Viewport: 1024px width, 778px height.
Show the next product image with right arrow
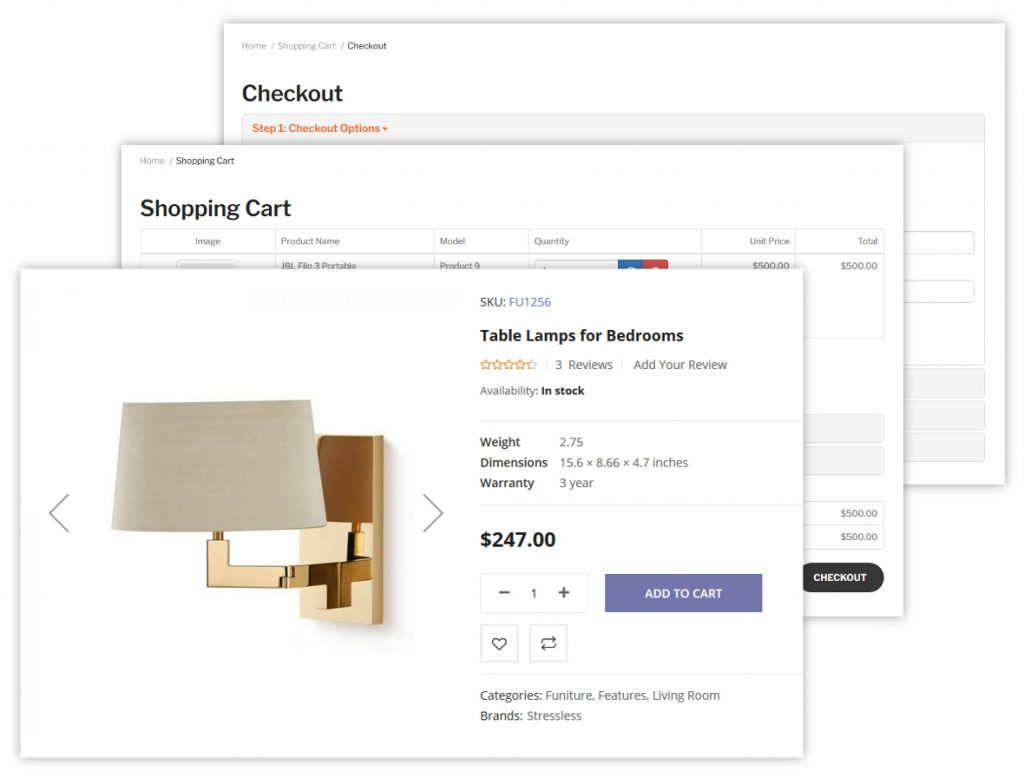[x=433, y=512]
